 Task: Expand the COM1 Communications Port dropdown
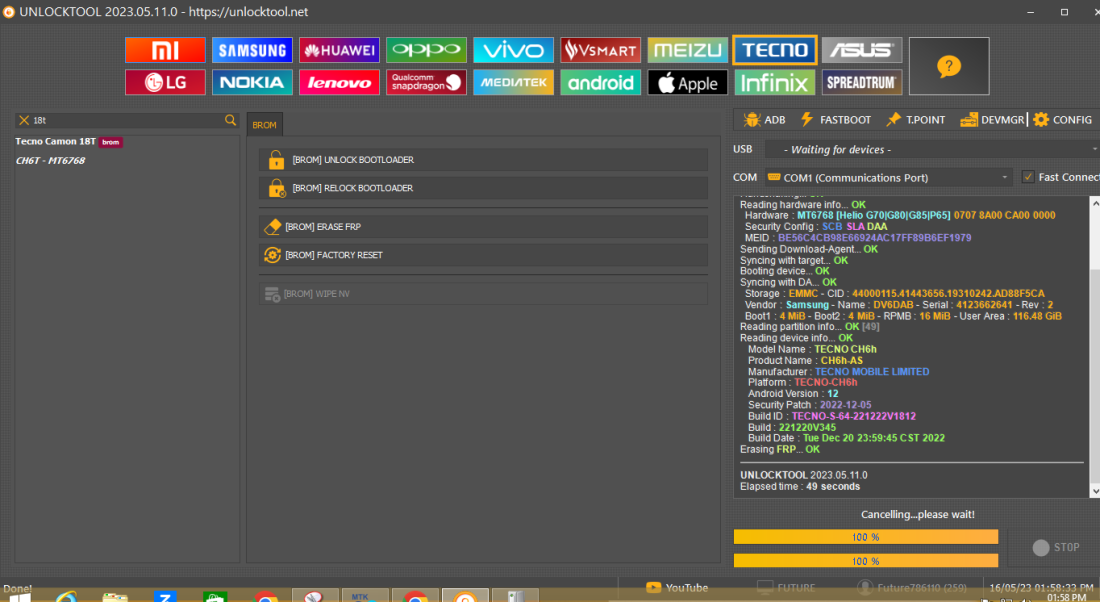(888, 178)
